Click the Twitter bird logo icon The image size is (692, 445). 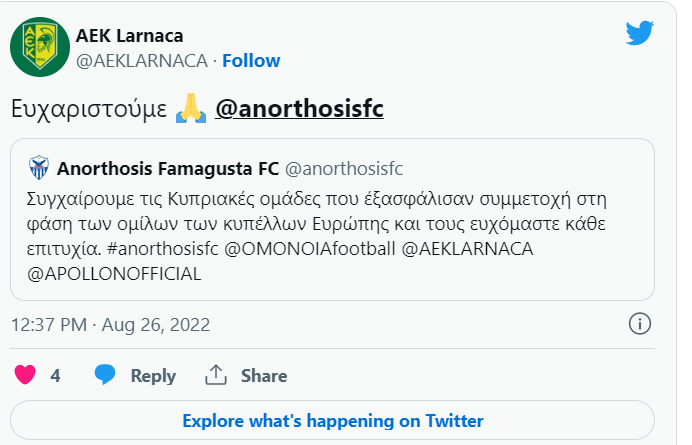point(639,33)
